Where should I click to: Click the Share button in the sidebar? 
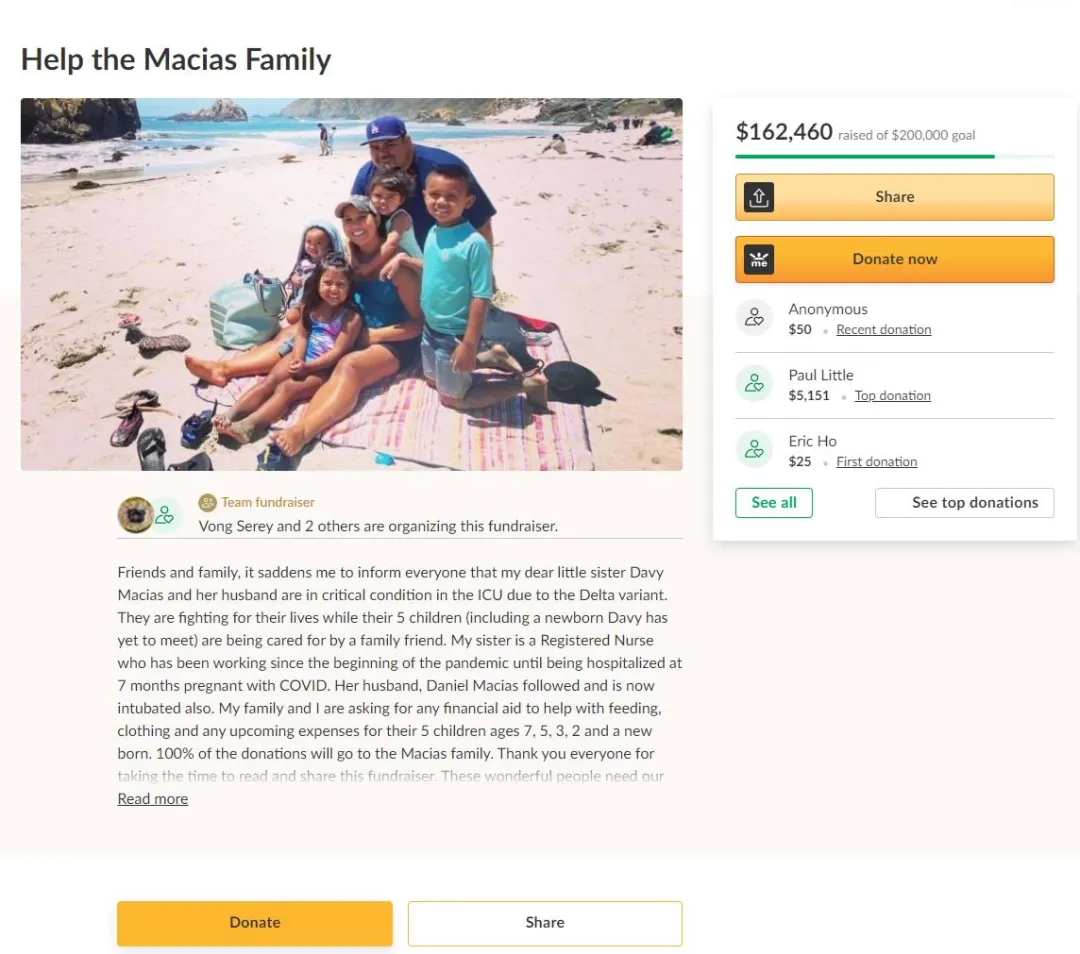pyautogui.click(x=895, y=197)
